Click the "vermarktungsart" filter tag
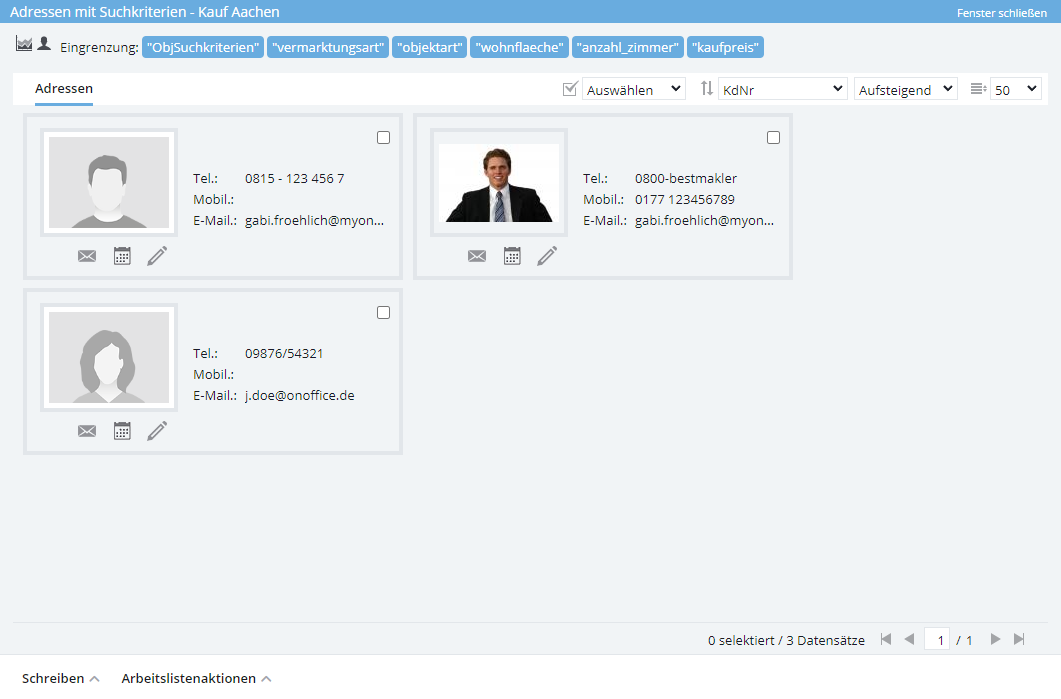The image size is (1061, 699). point(328,47)
